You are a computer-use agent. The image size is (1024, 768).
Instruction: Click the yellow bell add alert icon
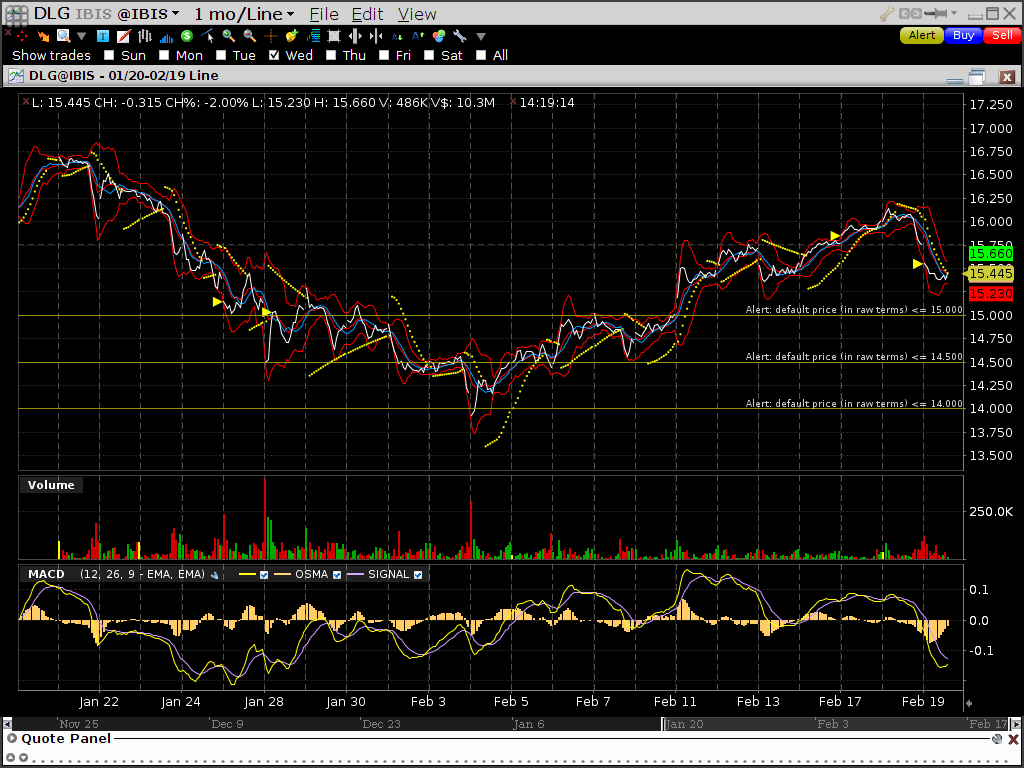[x=291, y=36]
